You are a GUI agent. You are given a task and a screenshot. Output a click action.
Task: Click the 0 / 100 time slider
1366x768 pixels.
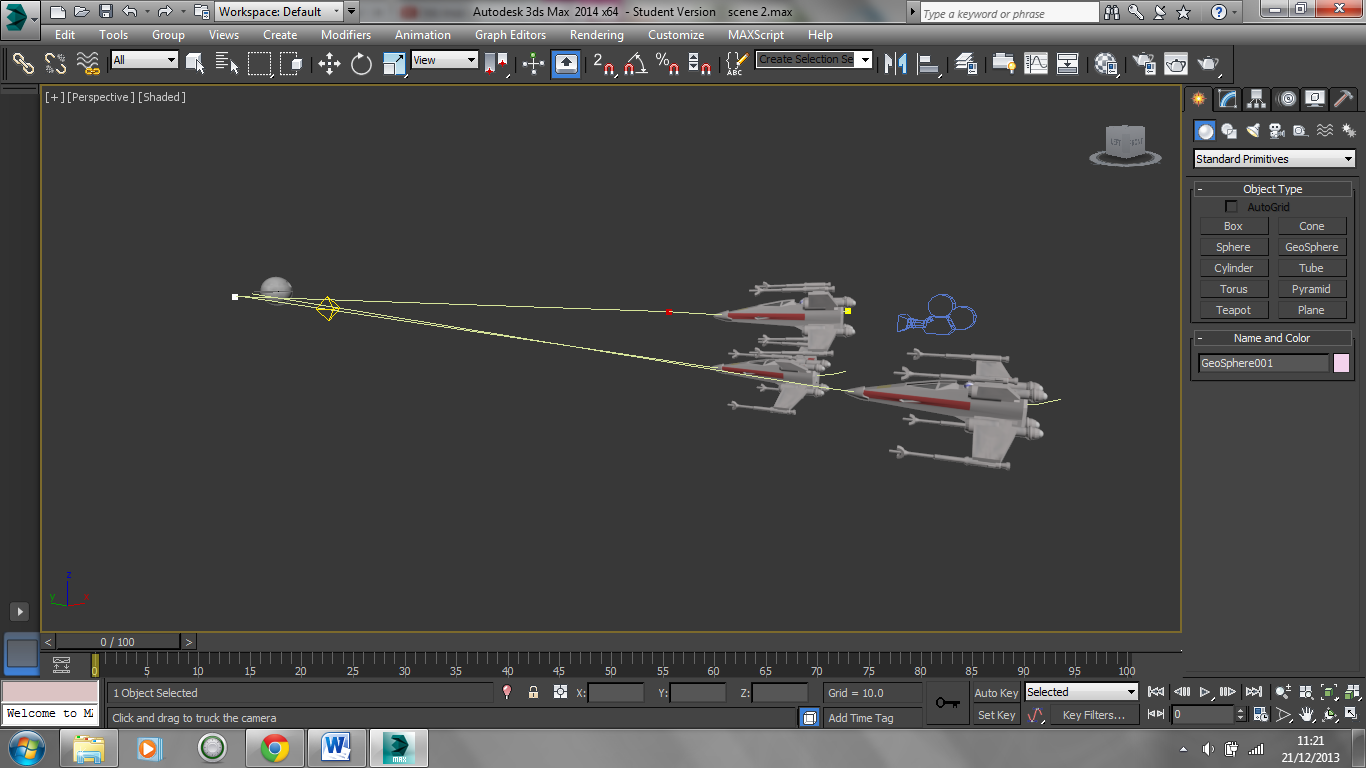[x=117, y=642]
